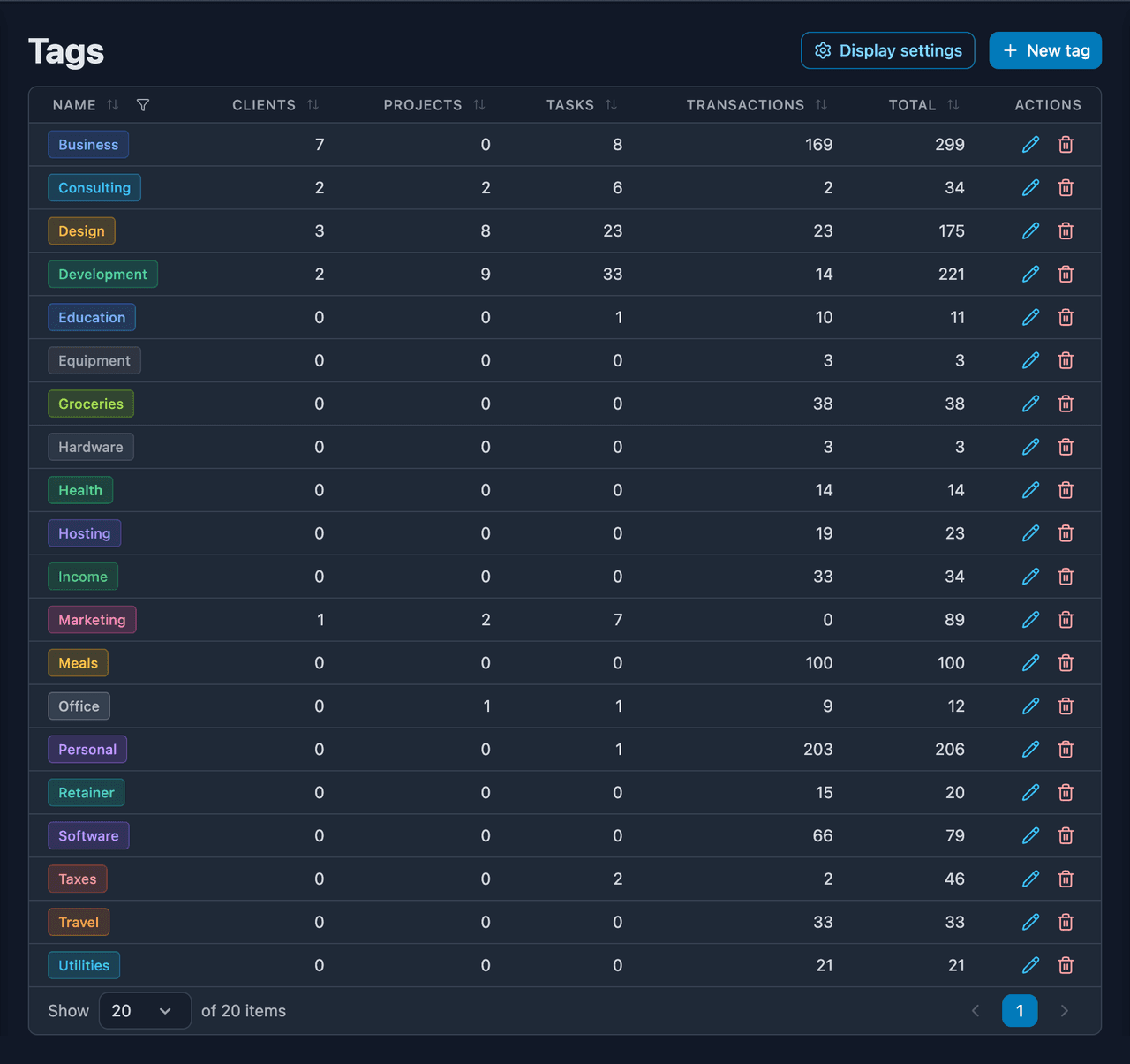Image resolution: width=1130 pixels, height=1064 pixels.
Task: Select the Consulting tag badge
Action: point(94,188)
